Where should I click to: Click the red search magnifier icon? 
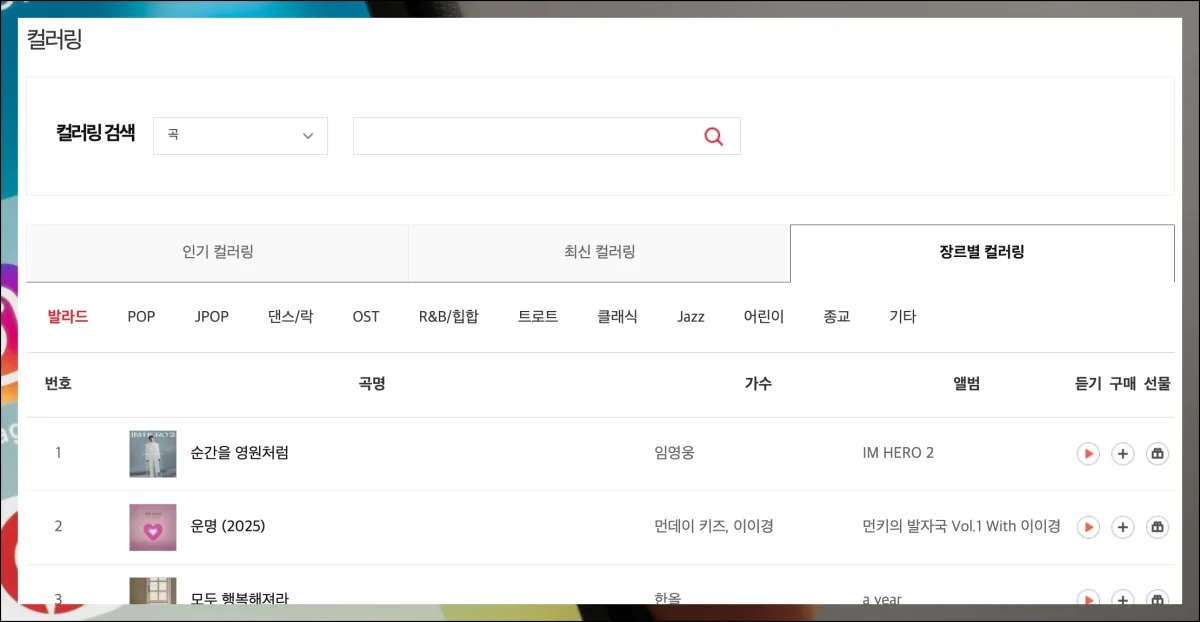click(713, 137)
